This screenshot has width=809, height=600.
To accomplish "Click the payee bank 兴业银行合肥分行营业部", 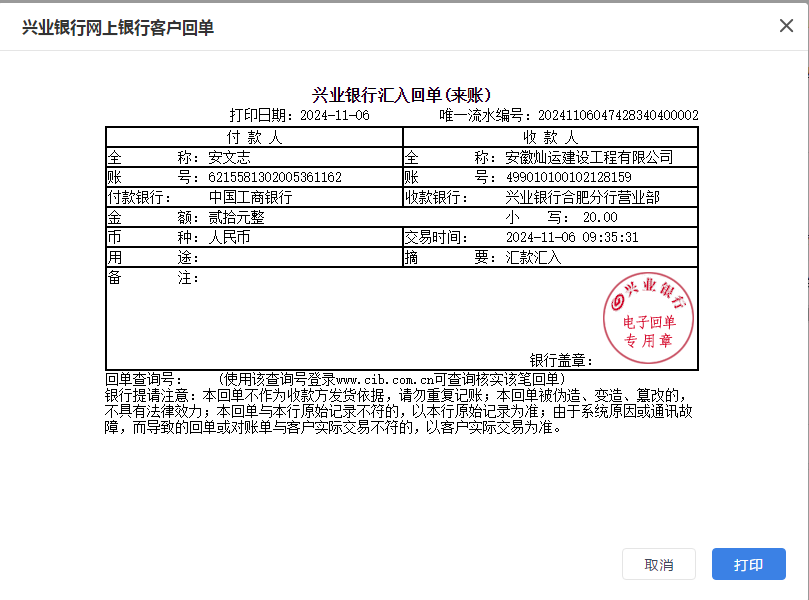I will coord(582,197).
